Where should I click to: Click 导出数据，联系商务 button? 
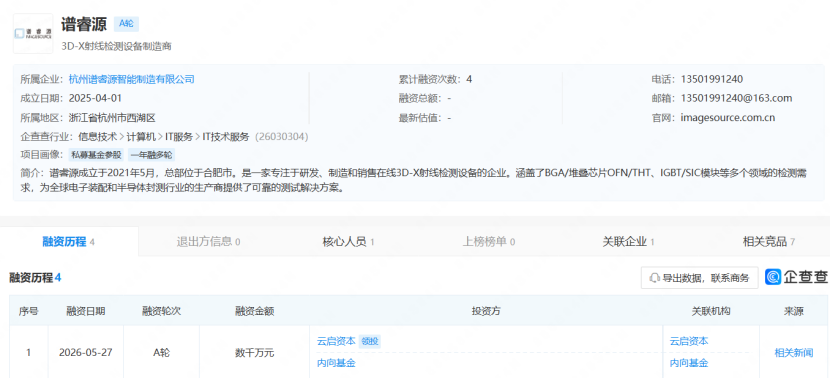(x=699, y=277)
